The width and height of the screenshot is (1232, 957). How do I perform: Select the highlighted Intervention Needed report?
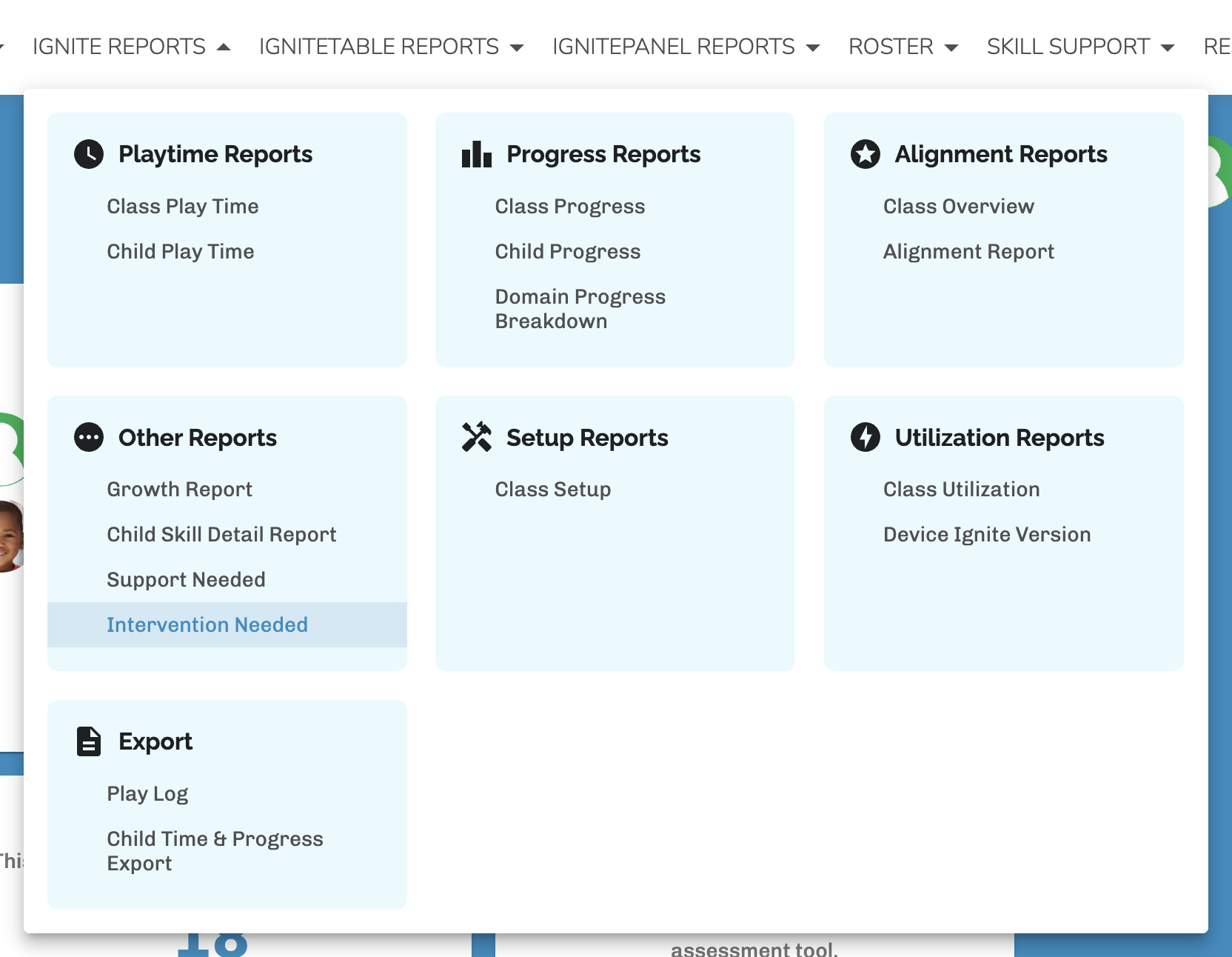tap(227, 624)
